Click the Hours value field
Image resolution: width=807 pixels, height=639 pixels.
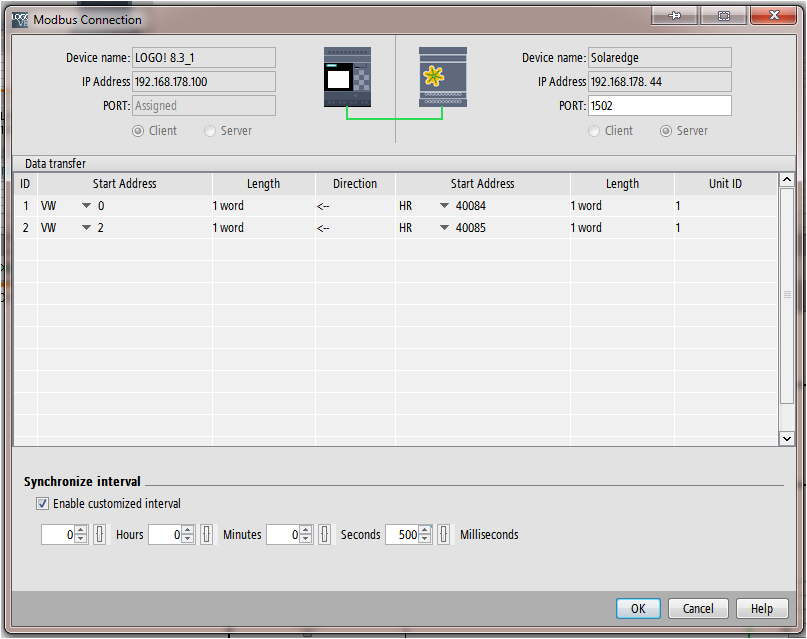tap(58, 534)
